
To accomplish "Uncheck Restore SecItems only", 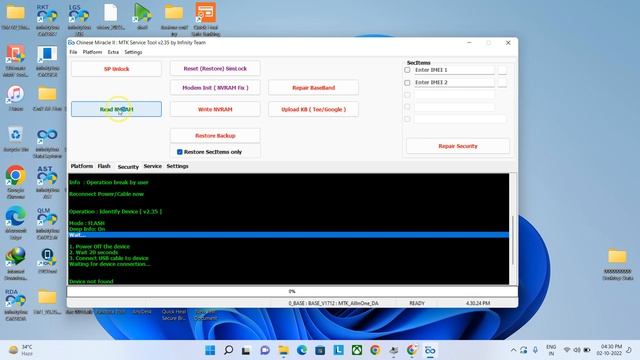I will (180, 152).
